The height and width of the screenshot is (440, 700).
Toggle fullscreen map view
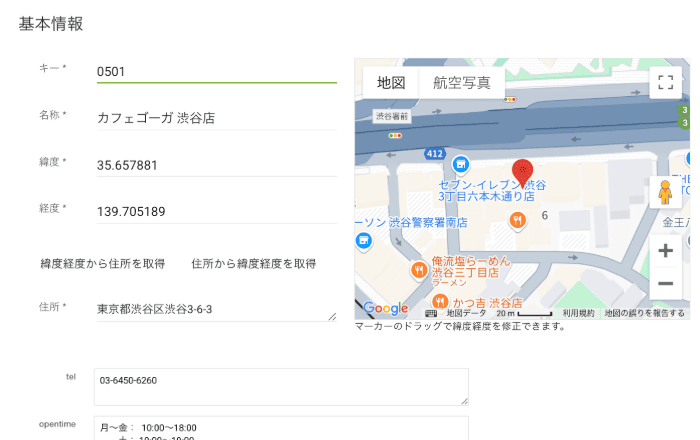[665, 82]
